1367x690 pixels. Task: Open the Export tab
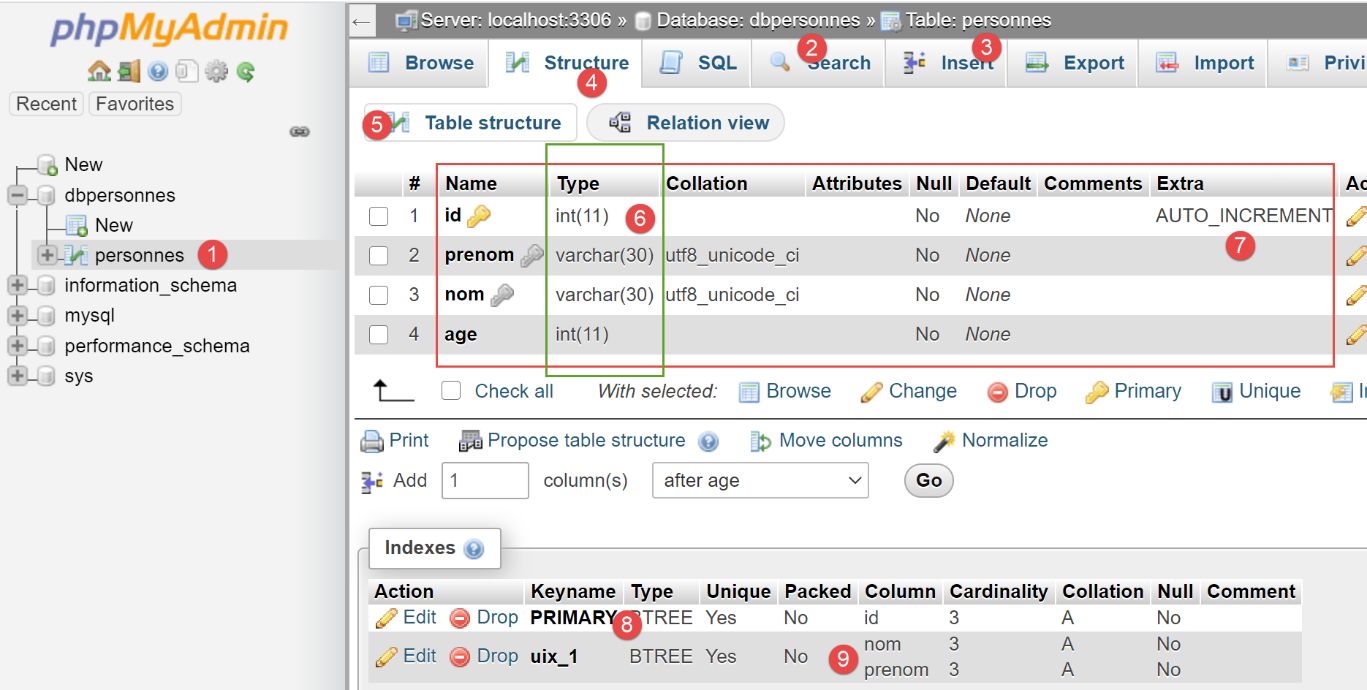[x=1075, y=63]
